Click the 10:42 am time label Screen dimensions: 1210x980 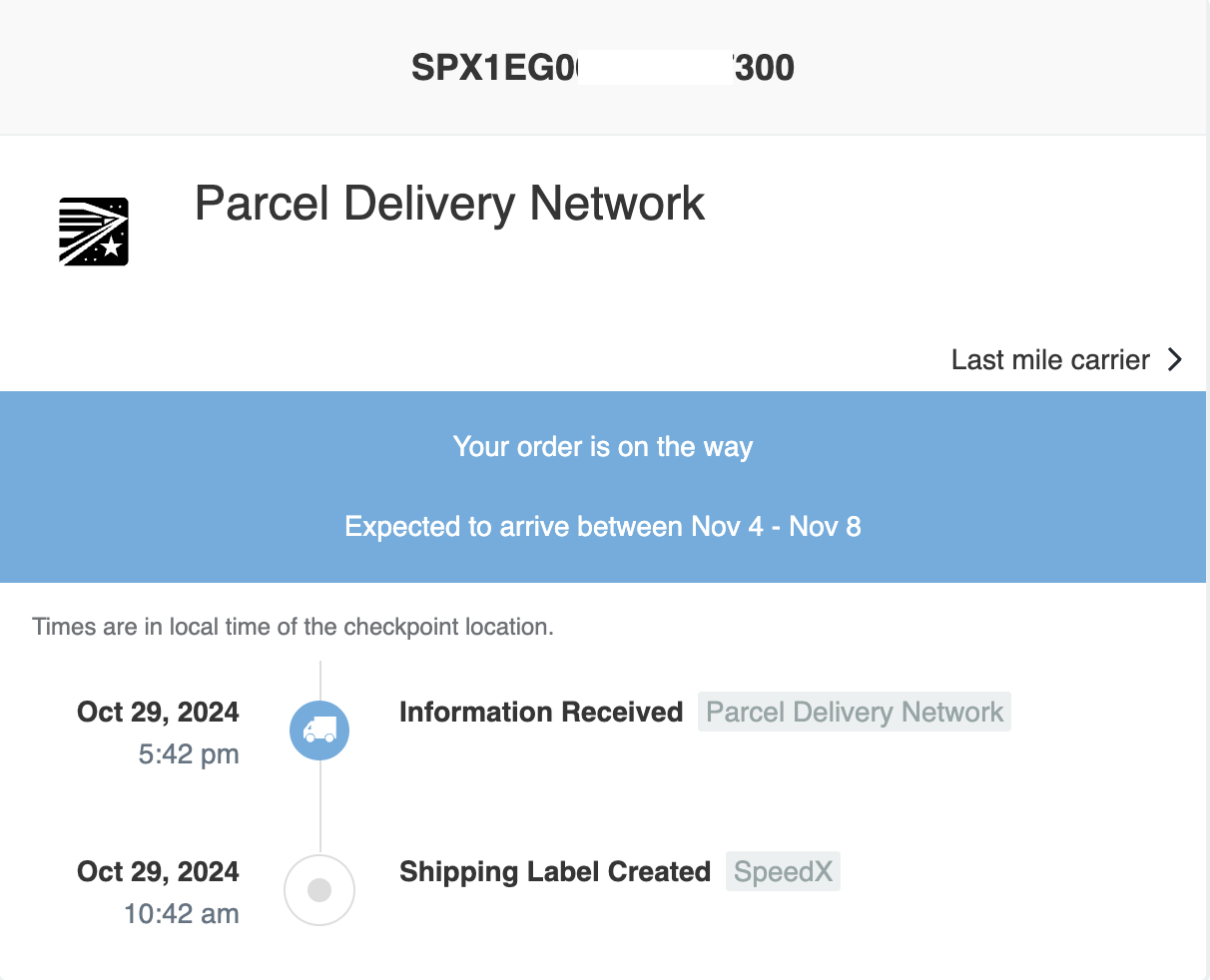[181, 914]
